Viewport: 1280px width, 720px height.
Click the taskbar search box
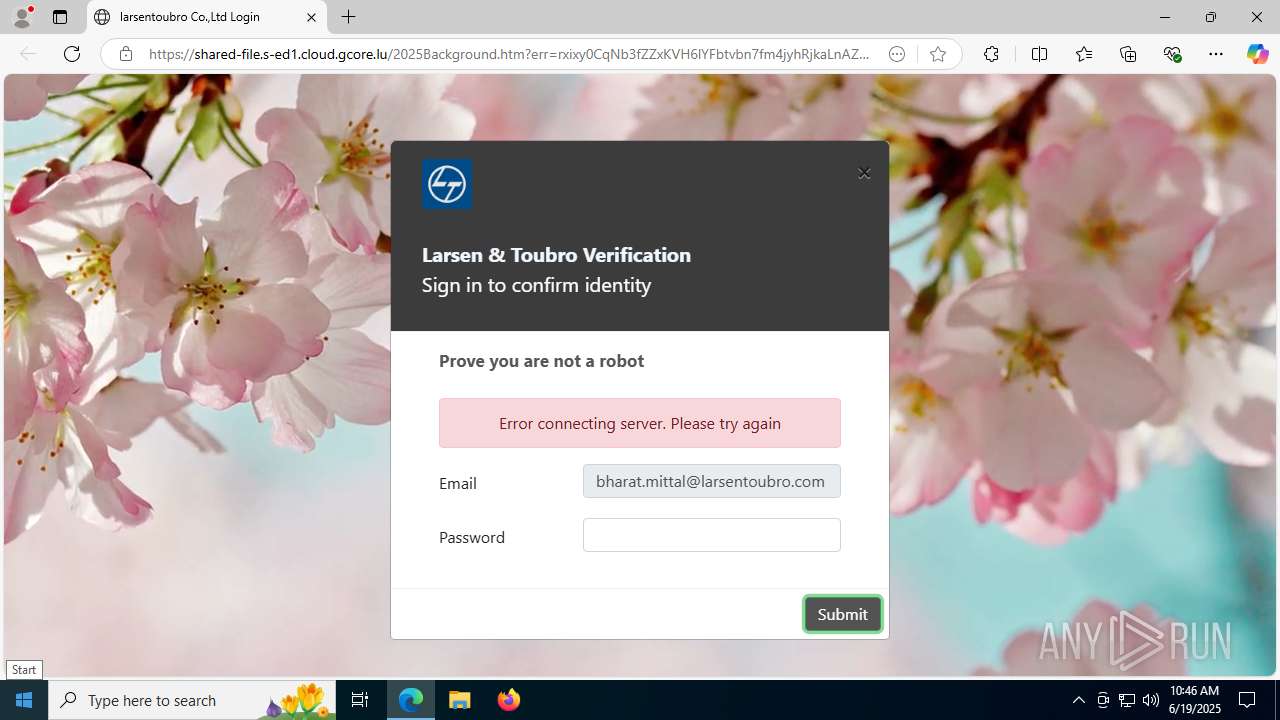point(192,700)
